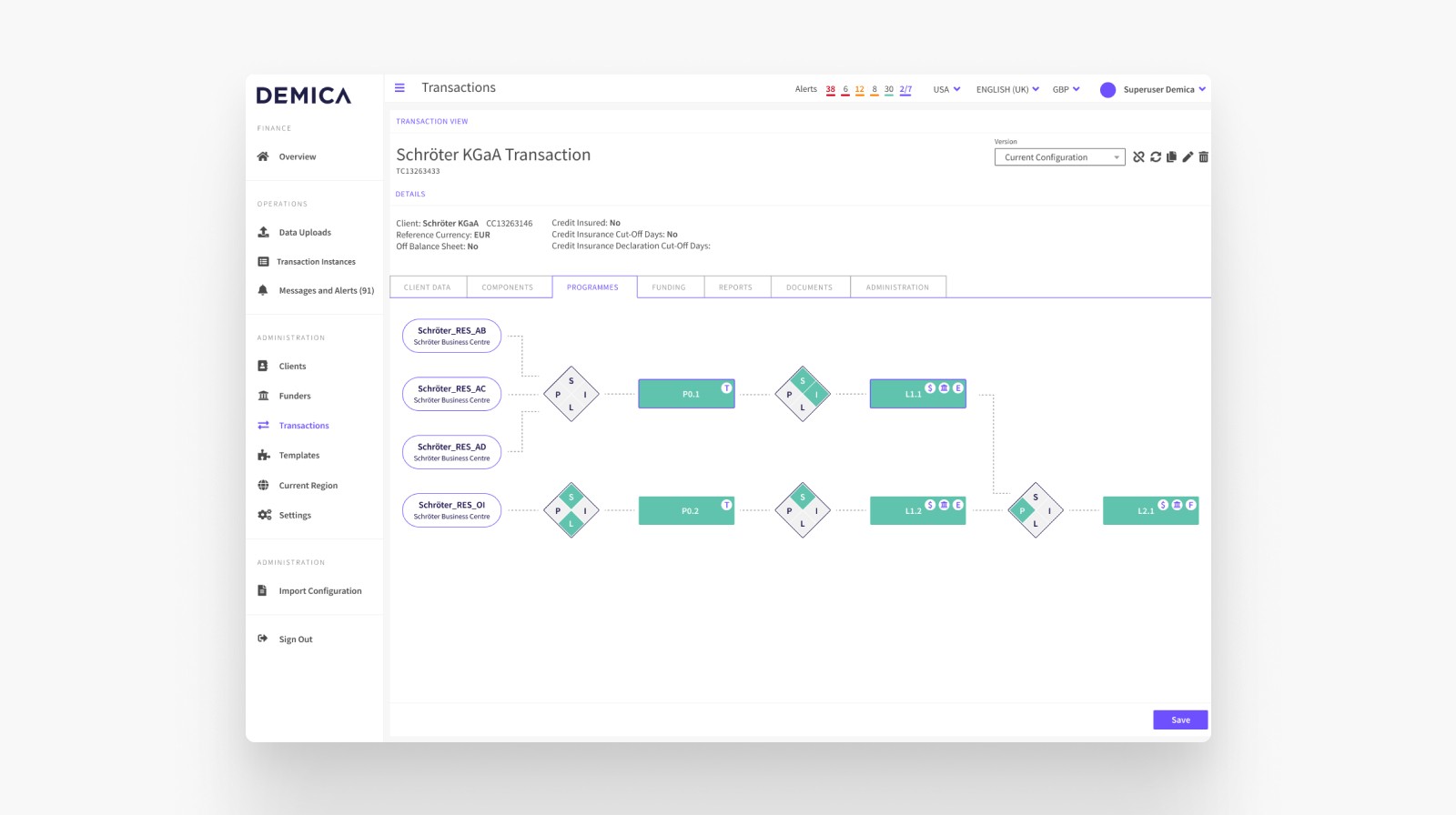Toggle I segment of diamond before L1.1
The width and height of the screenshot is (1456, 815).
816,395
